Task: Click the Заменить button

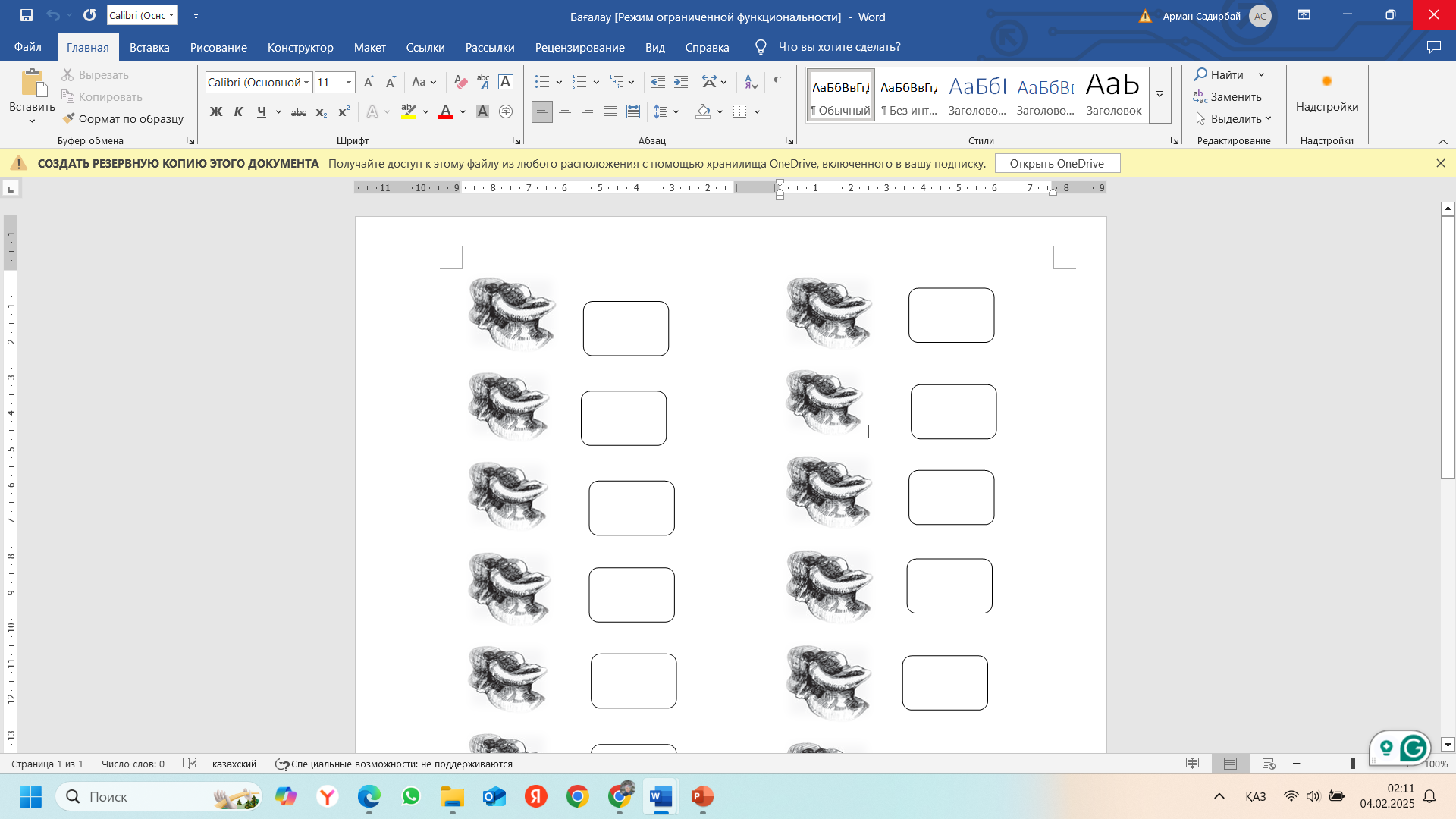Action: pyautogui.click(x=1228, y=97)
